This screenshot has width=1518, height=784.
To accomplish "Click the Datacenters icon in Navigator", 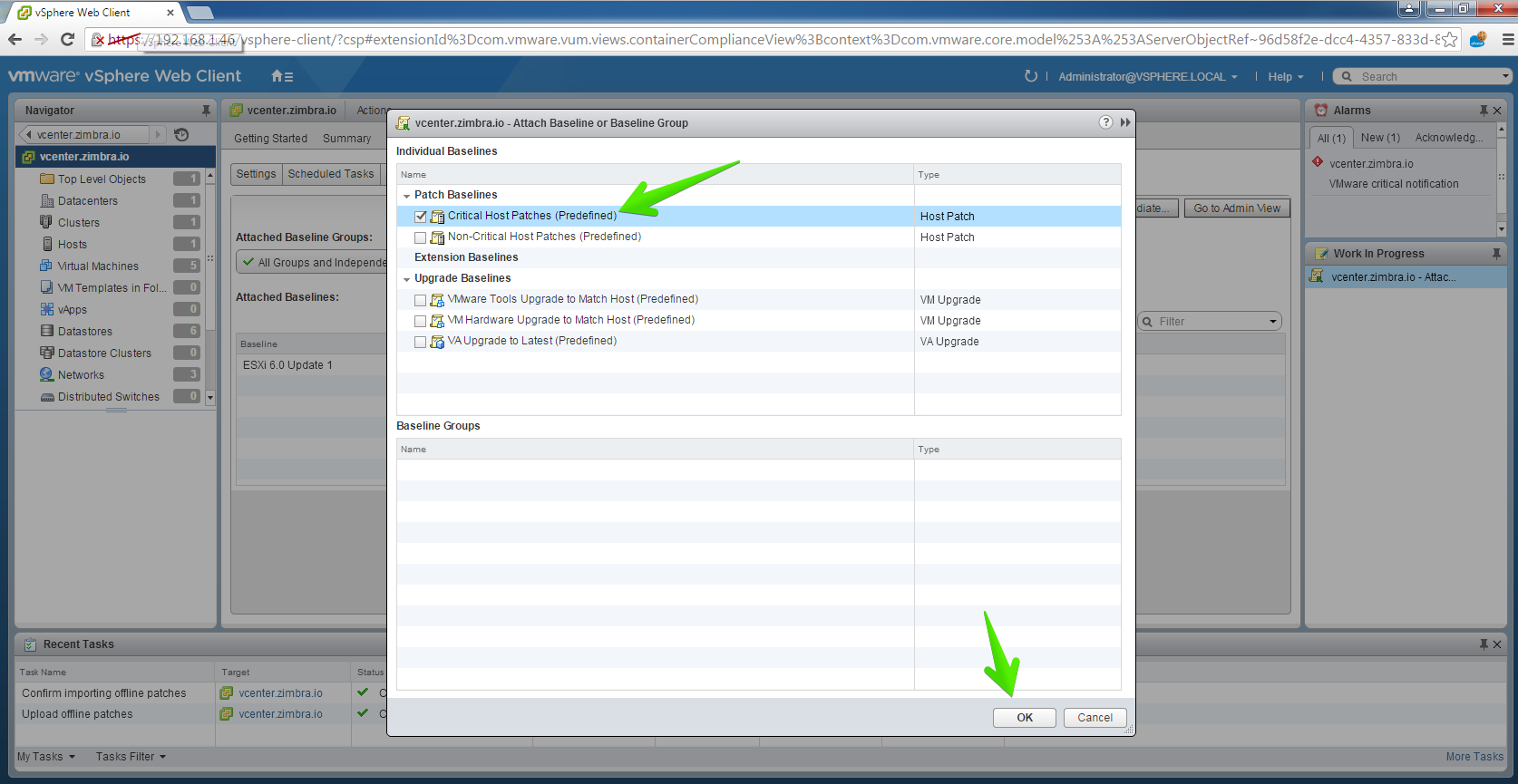I will pos(47,200).
